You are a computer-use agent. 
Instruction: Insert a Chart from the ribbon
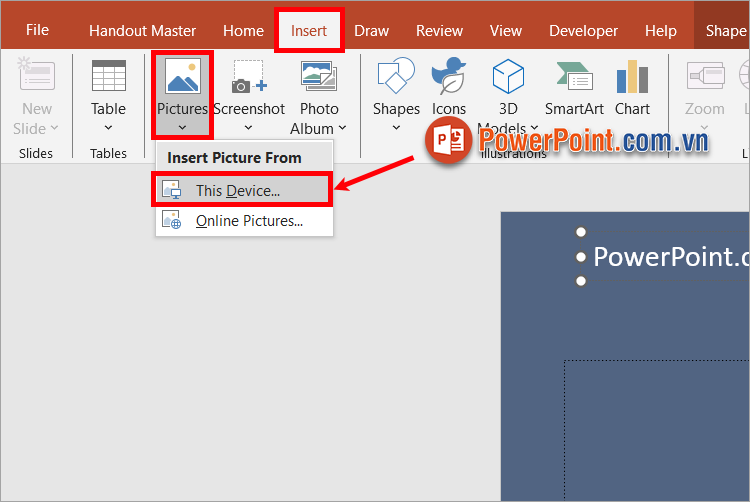tap(632, 78)
